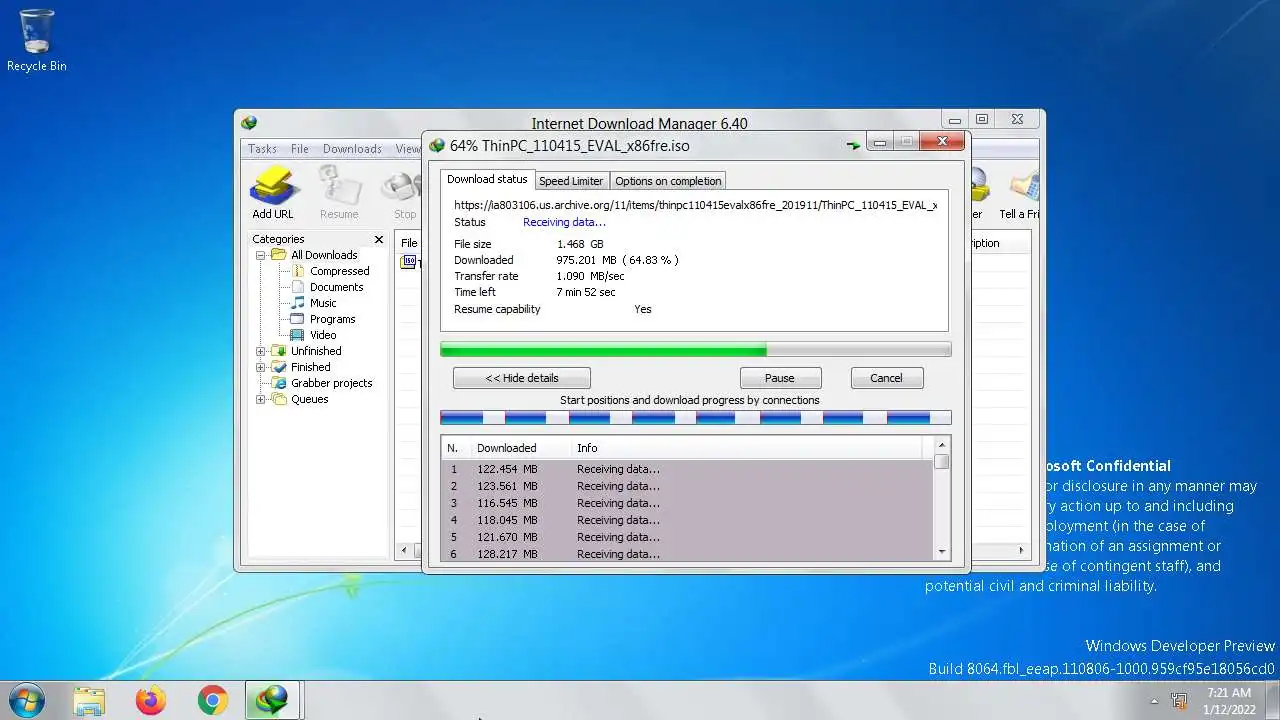Open the View menu
The width and height of the screenshot is (1280, 720).
tap(408, 149)
